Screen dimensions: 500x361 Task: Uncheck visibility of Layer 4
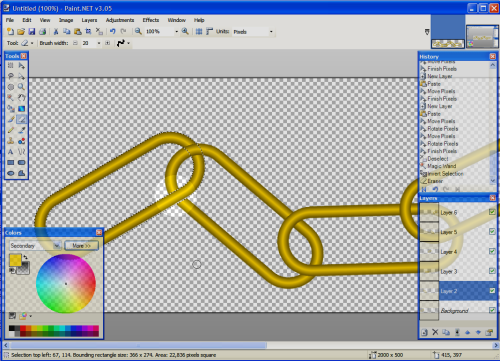pyautogui.click(x=492, y=251)
